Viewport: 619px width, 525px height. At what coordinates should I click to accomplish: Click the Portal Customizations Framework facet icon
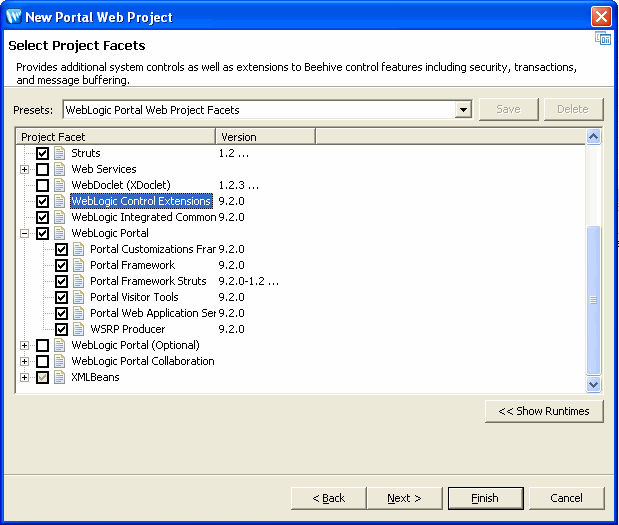pyautogui.click(x=78, y=249)
